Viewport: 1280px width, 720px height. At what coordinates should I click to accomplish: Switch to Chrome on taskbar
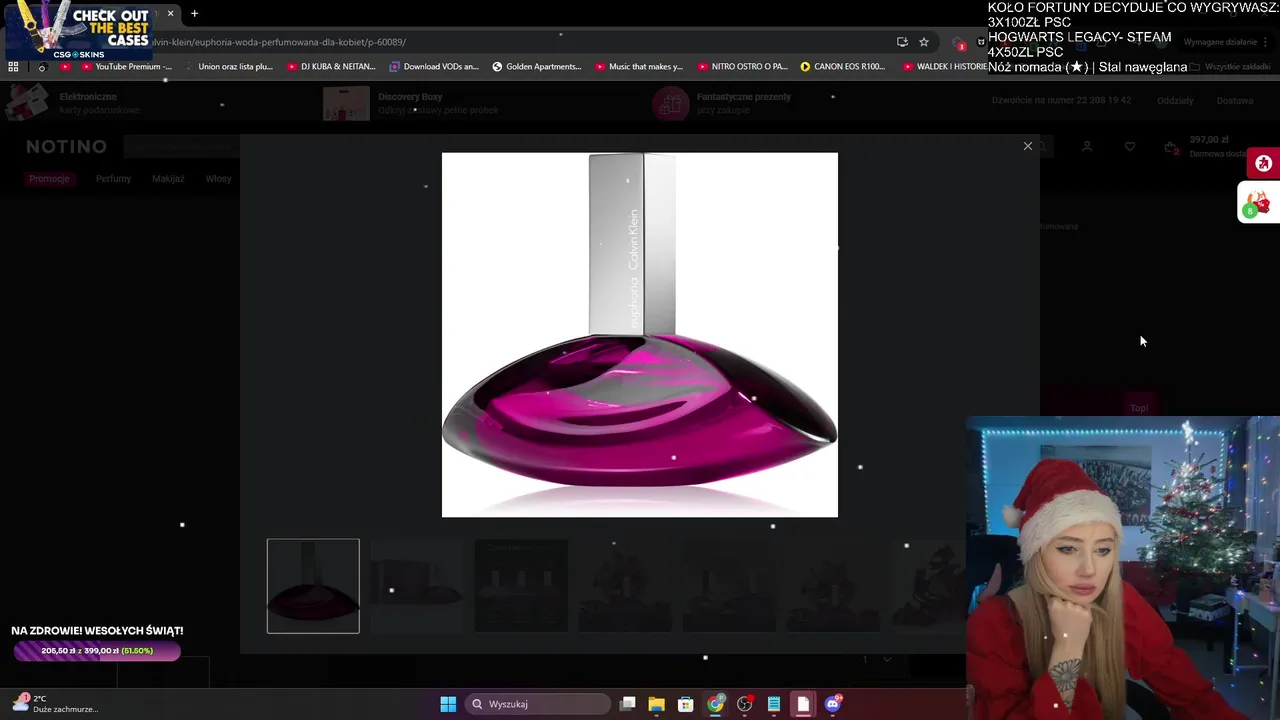(715, 704)
